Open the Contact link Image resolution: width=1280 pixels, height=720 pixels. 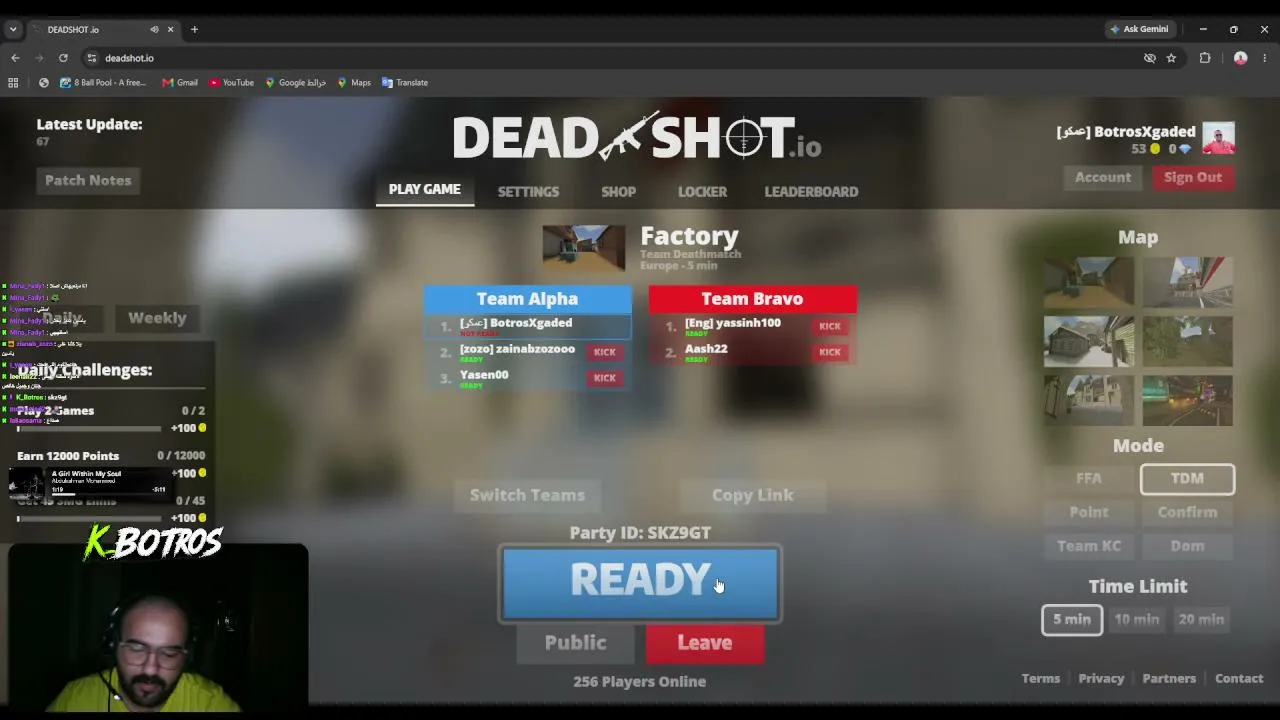pyautogui.click(x=1239, y=679)
